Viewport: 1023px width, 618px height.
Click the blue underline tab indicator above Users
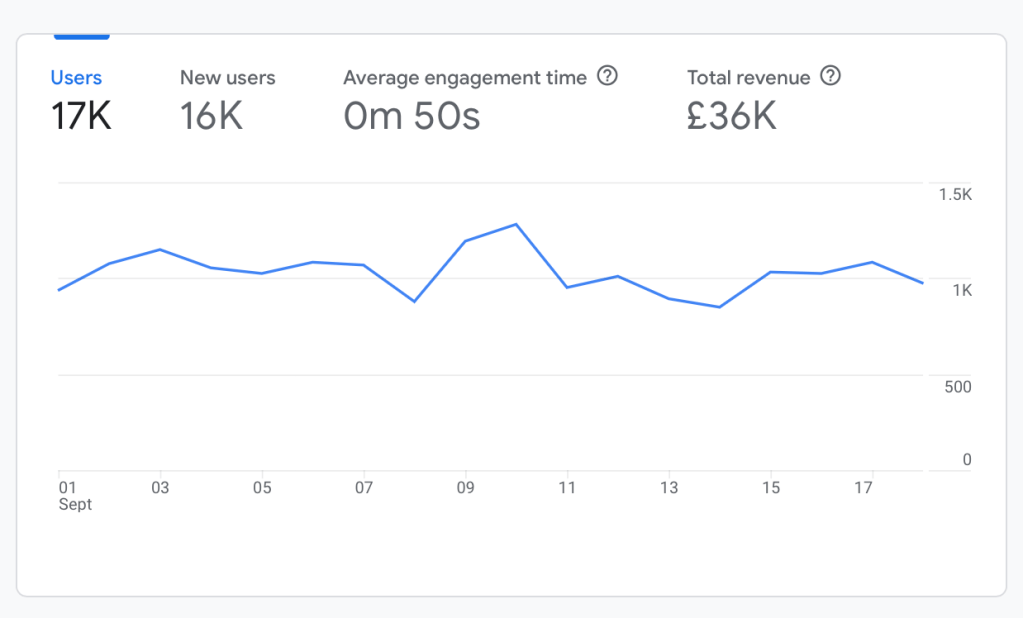(82, 34)
